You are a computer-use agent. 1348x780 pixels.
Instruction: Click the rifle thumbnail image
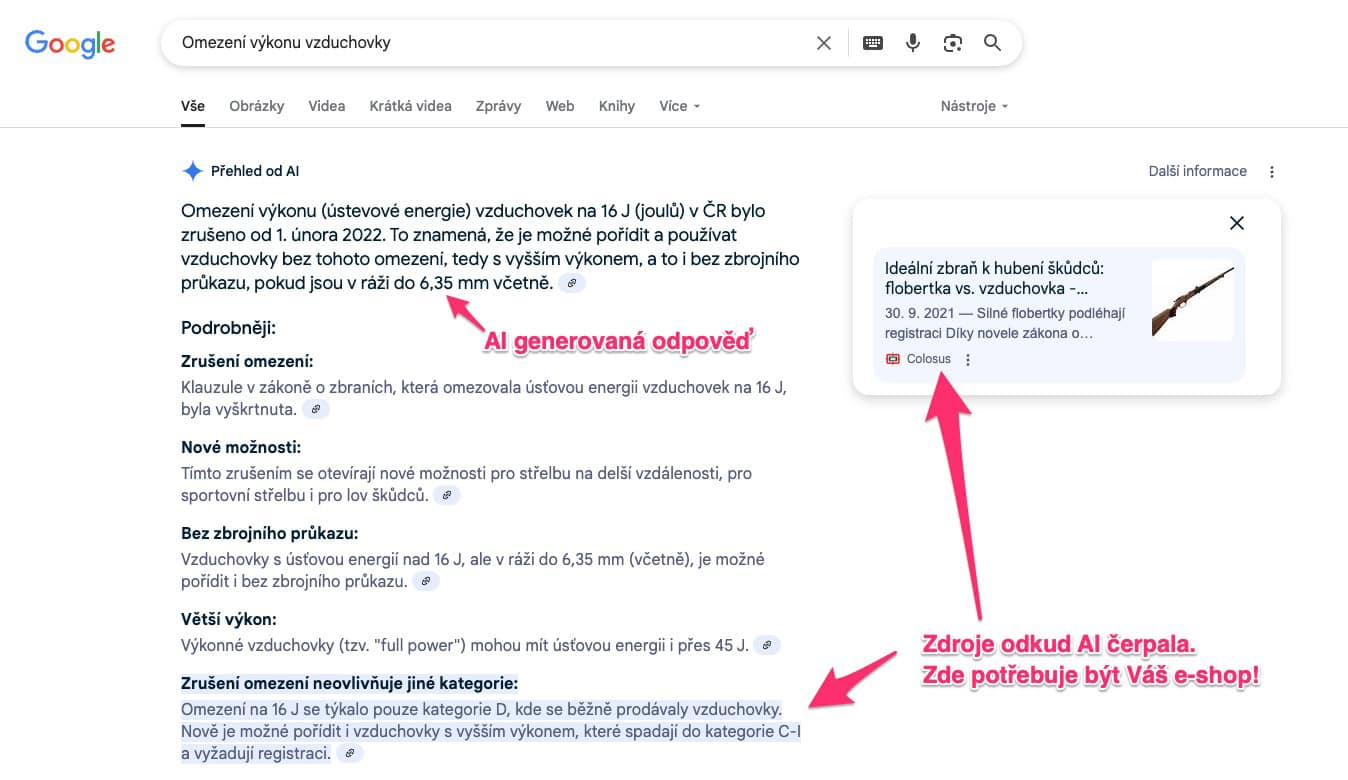1192,300
